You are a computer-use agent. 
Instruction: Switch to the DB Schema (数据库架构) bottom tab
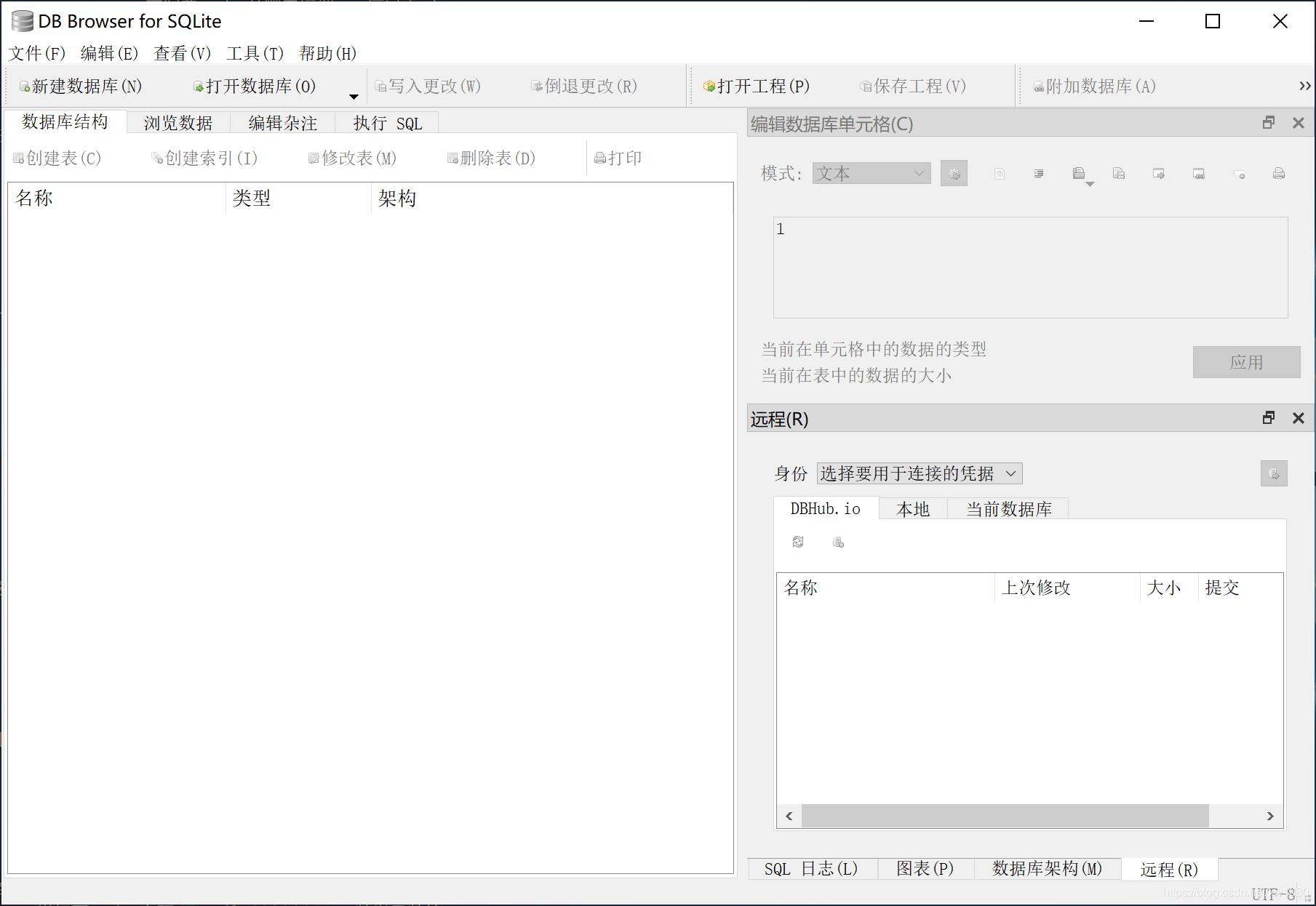[1048, 869]
